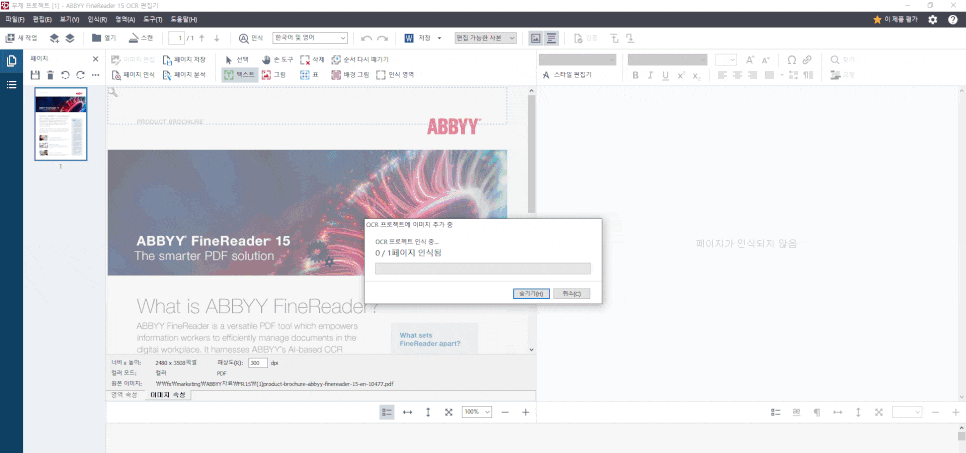The image size is (966, 453).
Task: Switch to the 영역 속성 tab
Action: pyautogui.click(x=124, y=394)
